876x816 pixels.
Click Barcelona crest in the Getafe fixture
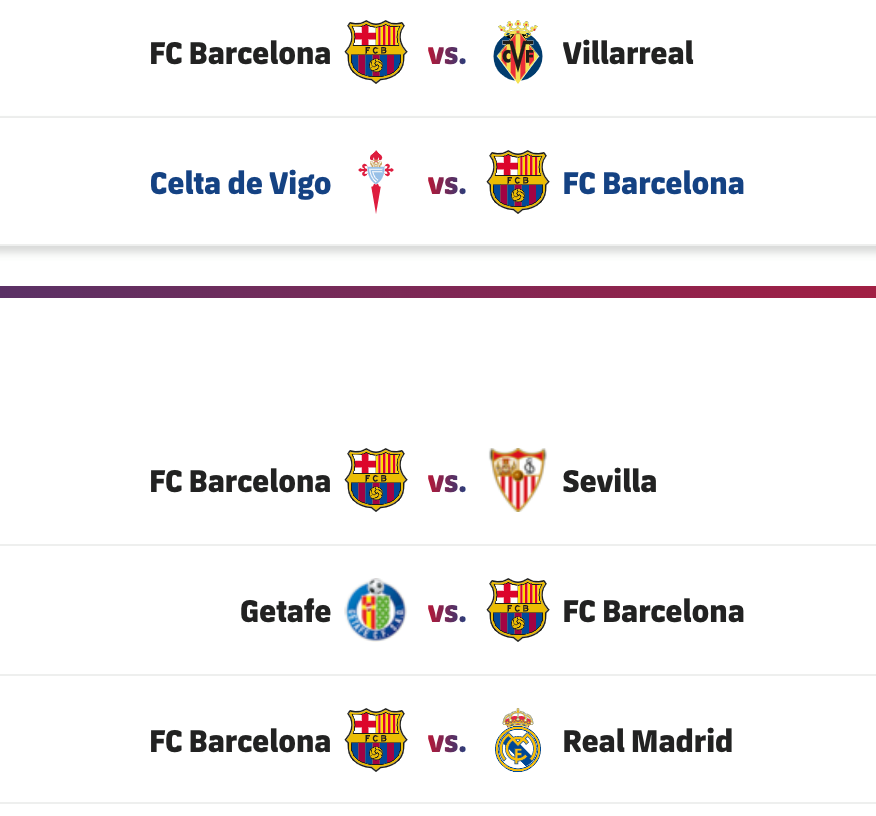coord(518,610)
